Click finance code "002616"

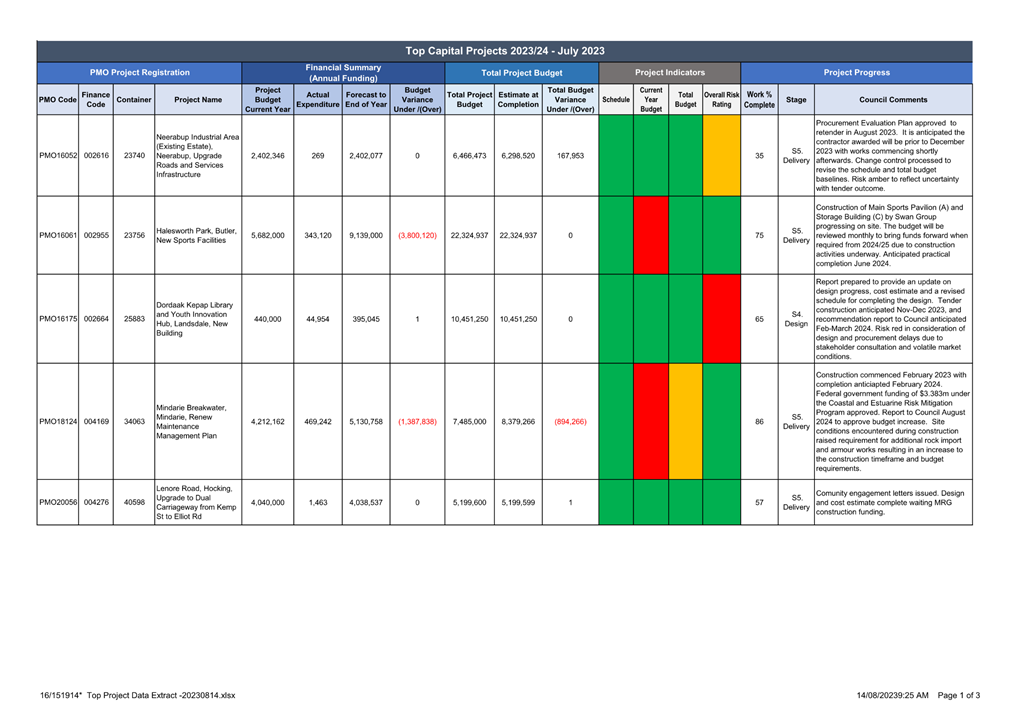(x=96, y=156)
